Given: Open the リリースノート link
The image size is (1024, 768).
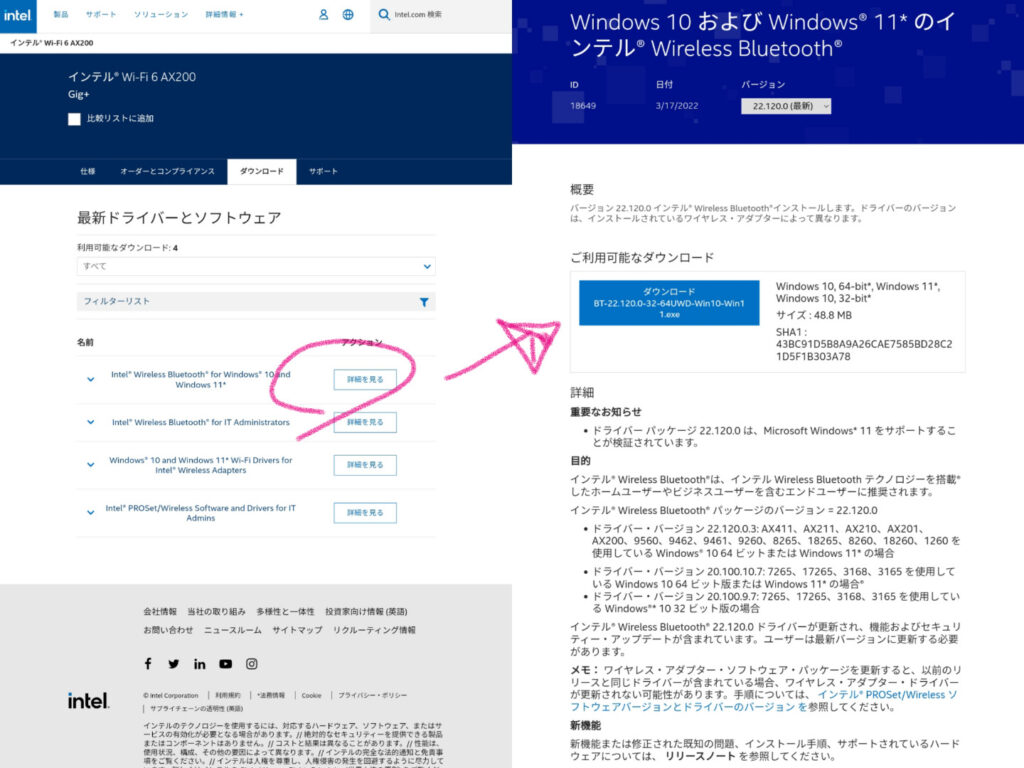Looking at the screenshot, I should (701, 756).
